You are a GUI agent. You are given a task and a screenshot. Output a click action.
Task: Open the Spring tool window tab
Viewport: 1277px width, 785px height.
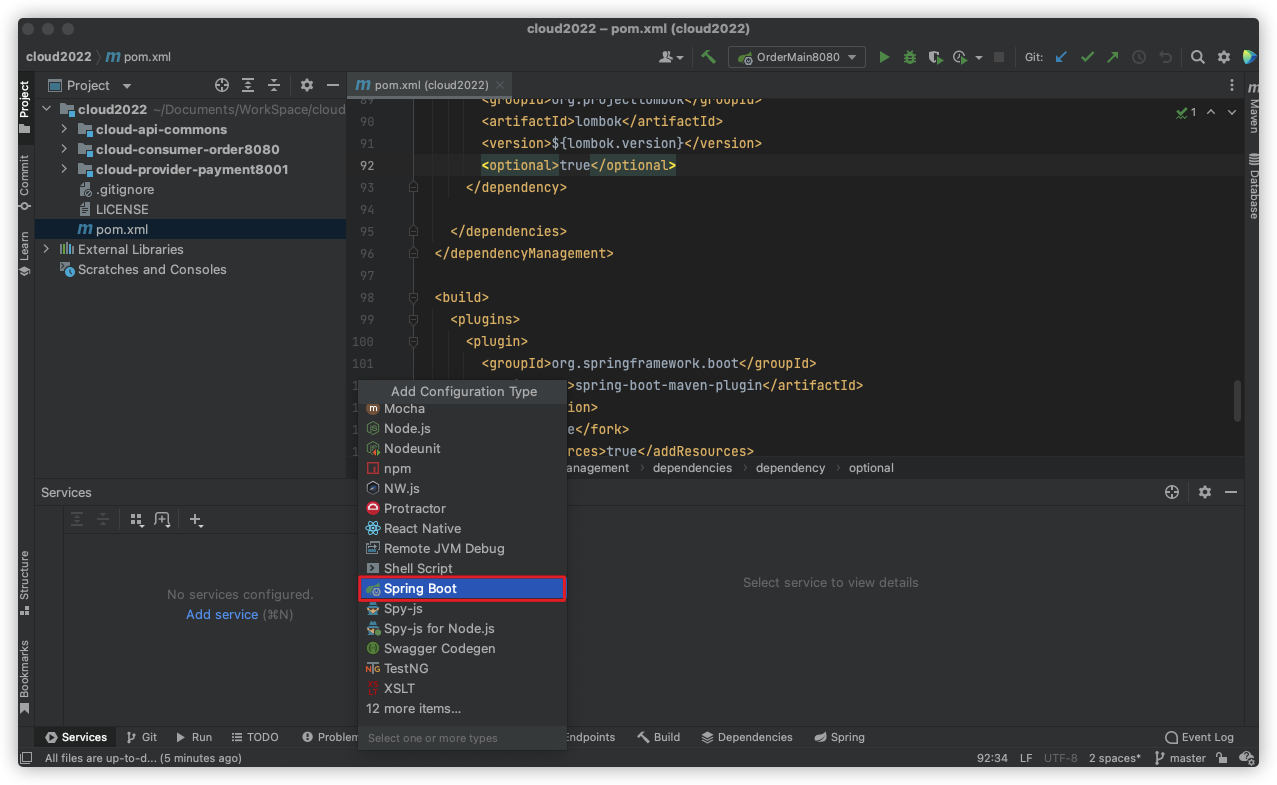click(x=839, y=737)
